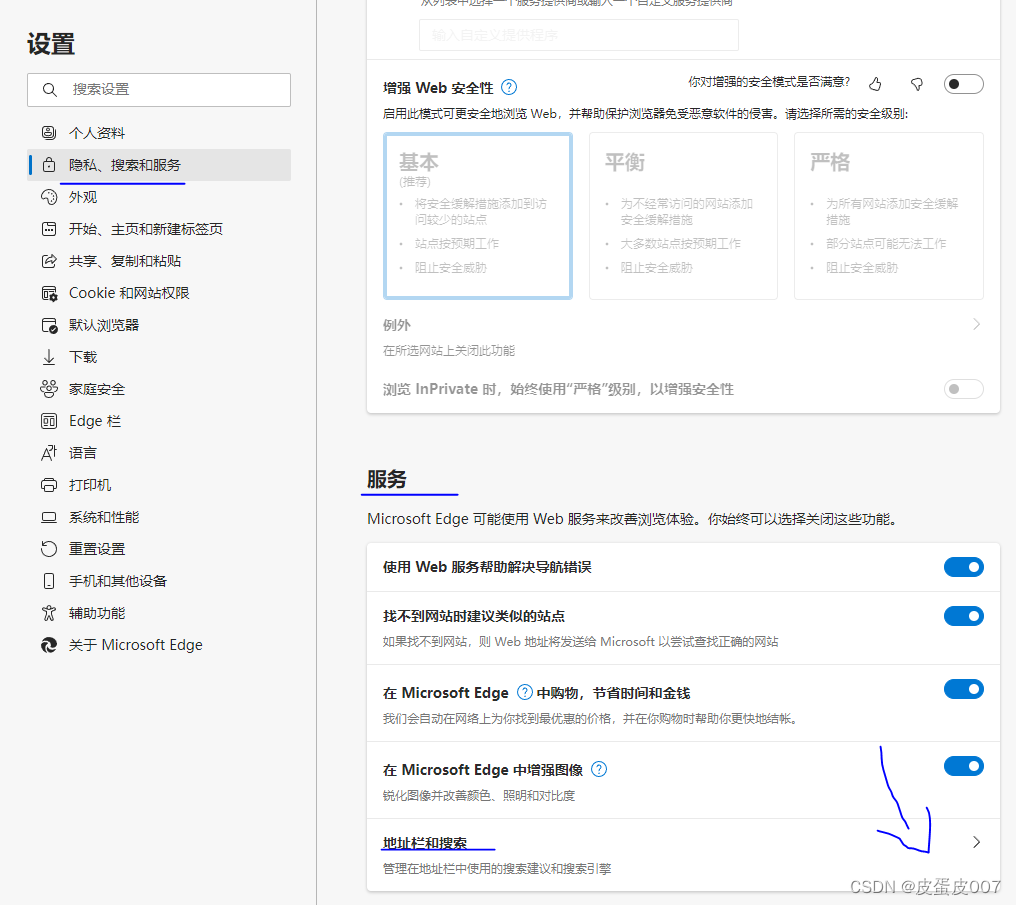Click the thumbs-down feedback icon
This screenshot has width=1016, height=905.
pos(916,84)
